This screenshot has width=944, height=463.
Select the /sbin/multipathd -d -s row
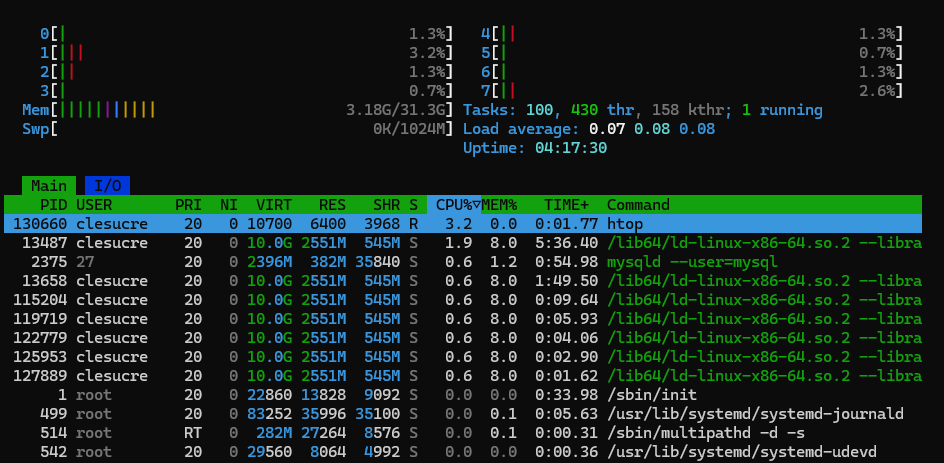click(x=463, y=433)
